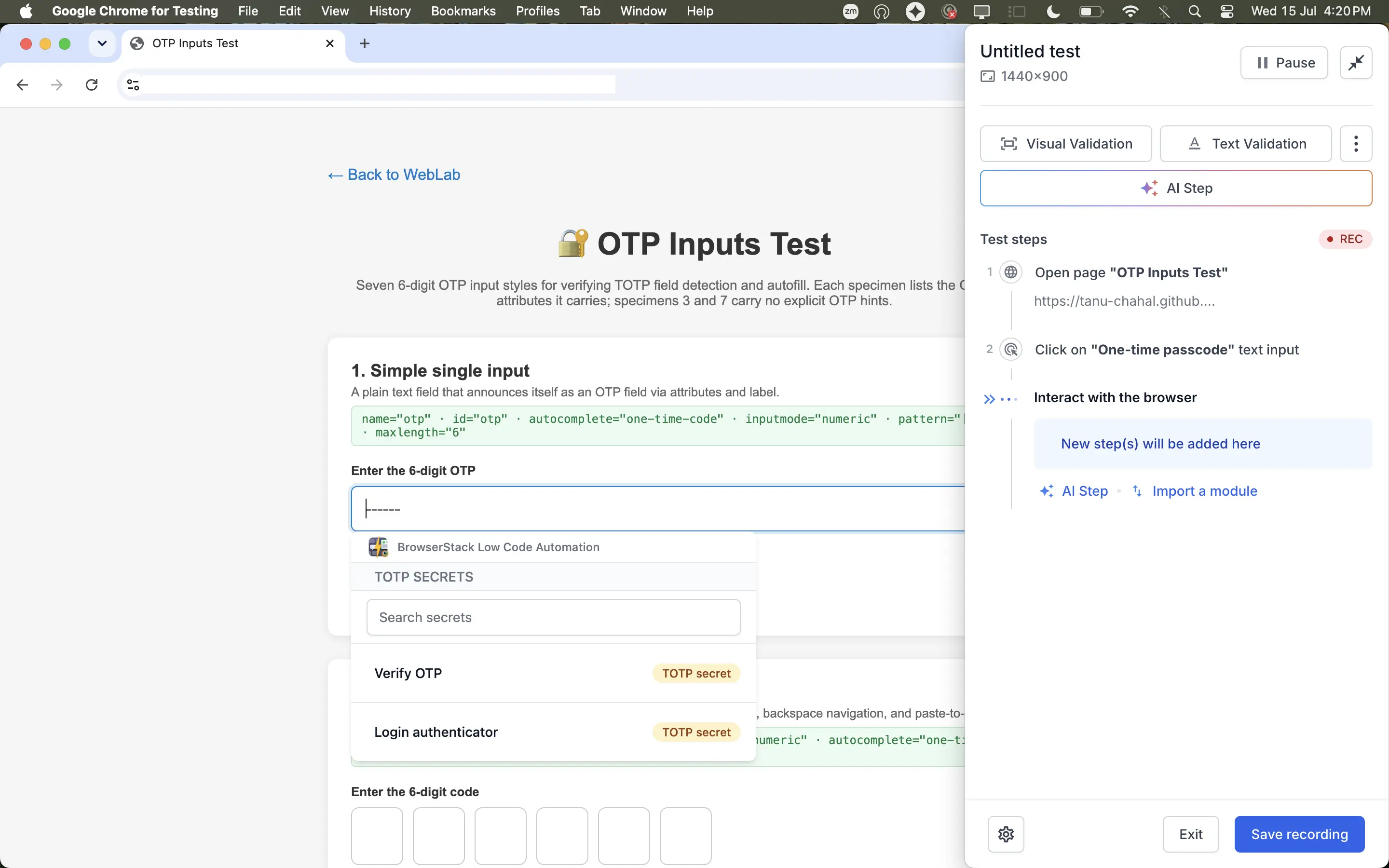This screenshot has width=1389, height=868.
Task: Click the double-chevron Interact step marker
Action: coord(990,398)
